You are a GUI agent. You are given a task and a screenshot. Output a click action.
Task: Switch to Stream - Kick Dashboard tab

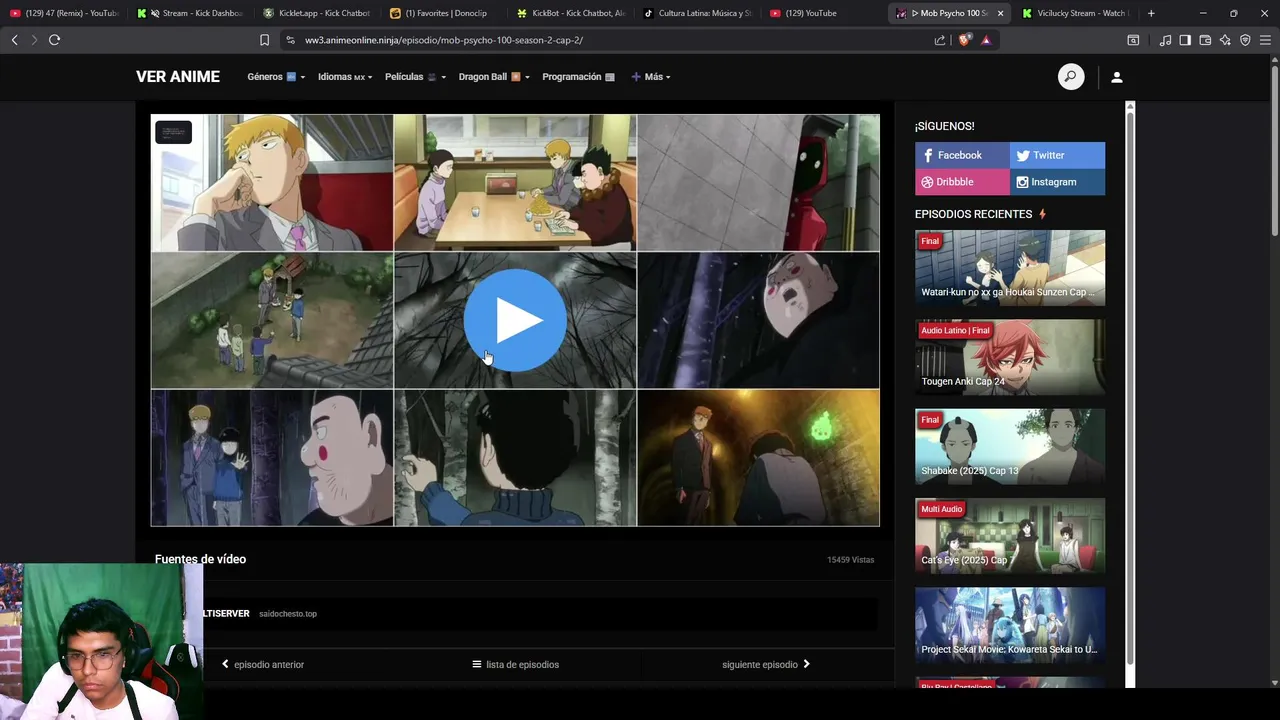190,13
